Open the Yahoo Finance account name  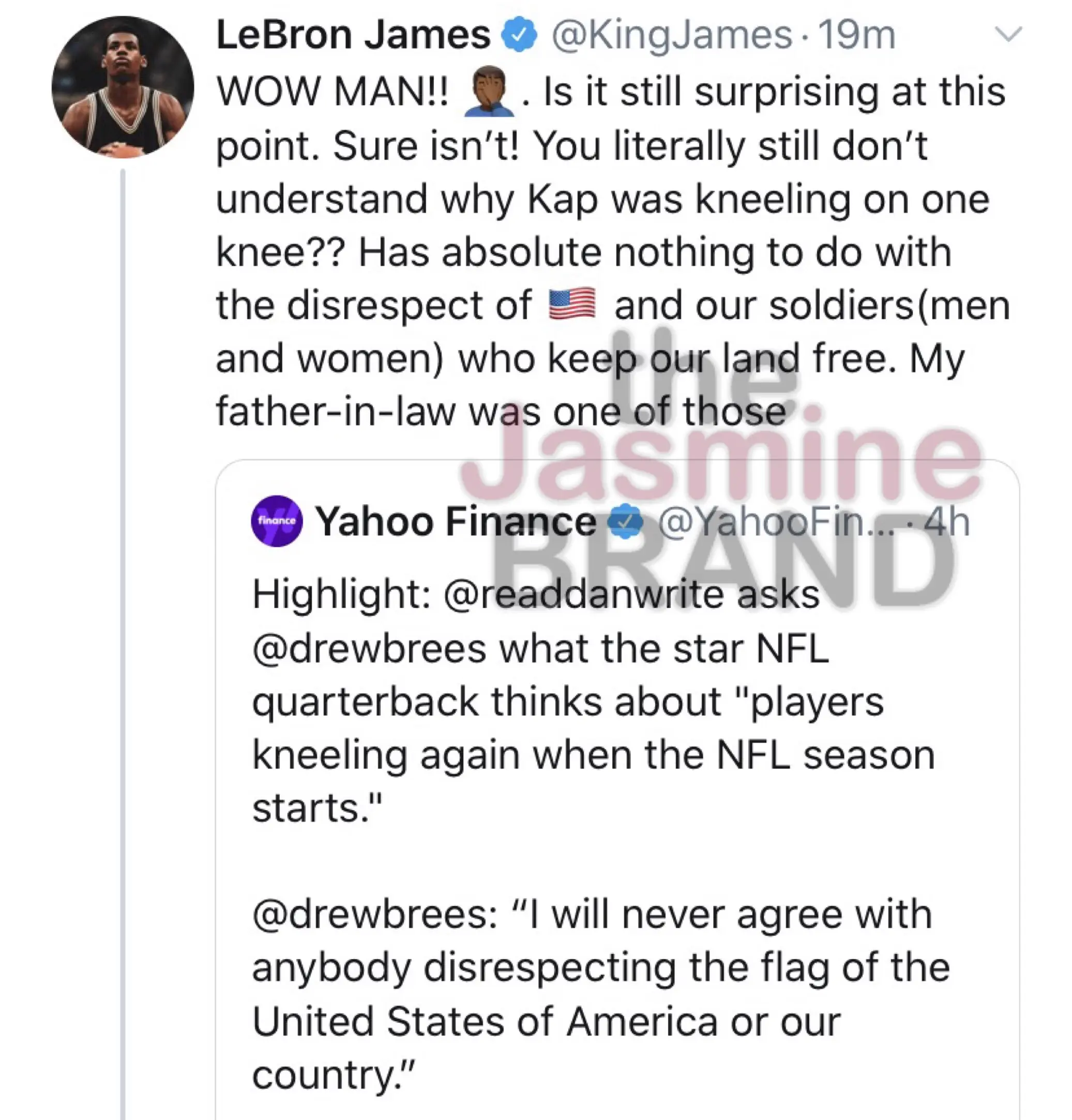coord(455,521)
